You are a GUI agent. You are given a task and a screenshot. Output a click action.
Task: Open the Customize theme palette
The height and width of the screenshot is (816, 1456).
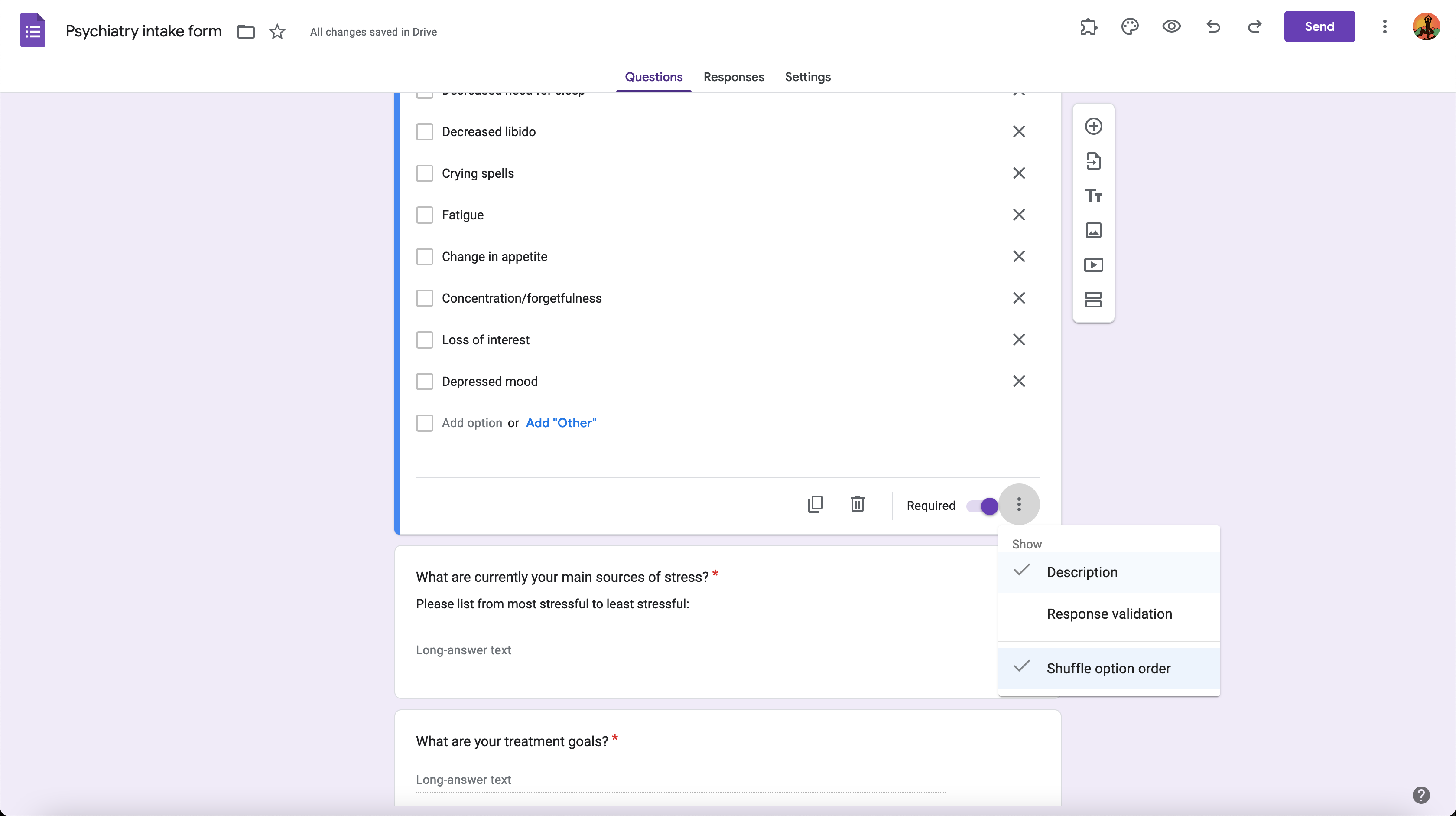click(1129, 26)
